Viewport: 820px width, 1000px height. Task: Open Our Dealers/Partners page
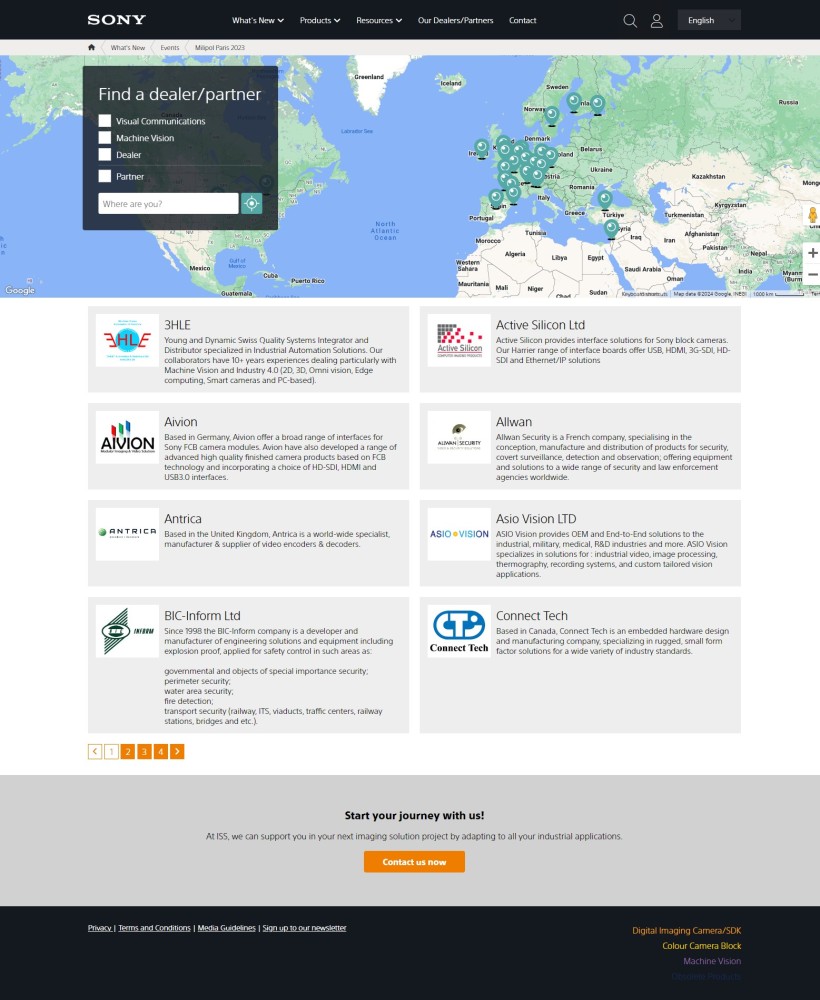tap(455, 20)
